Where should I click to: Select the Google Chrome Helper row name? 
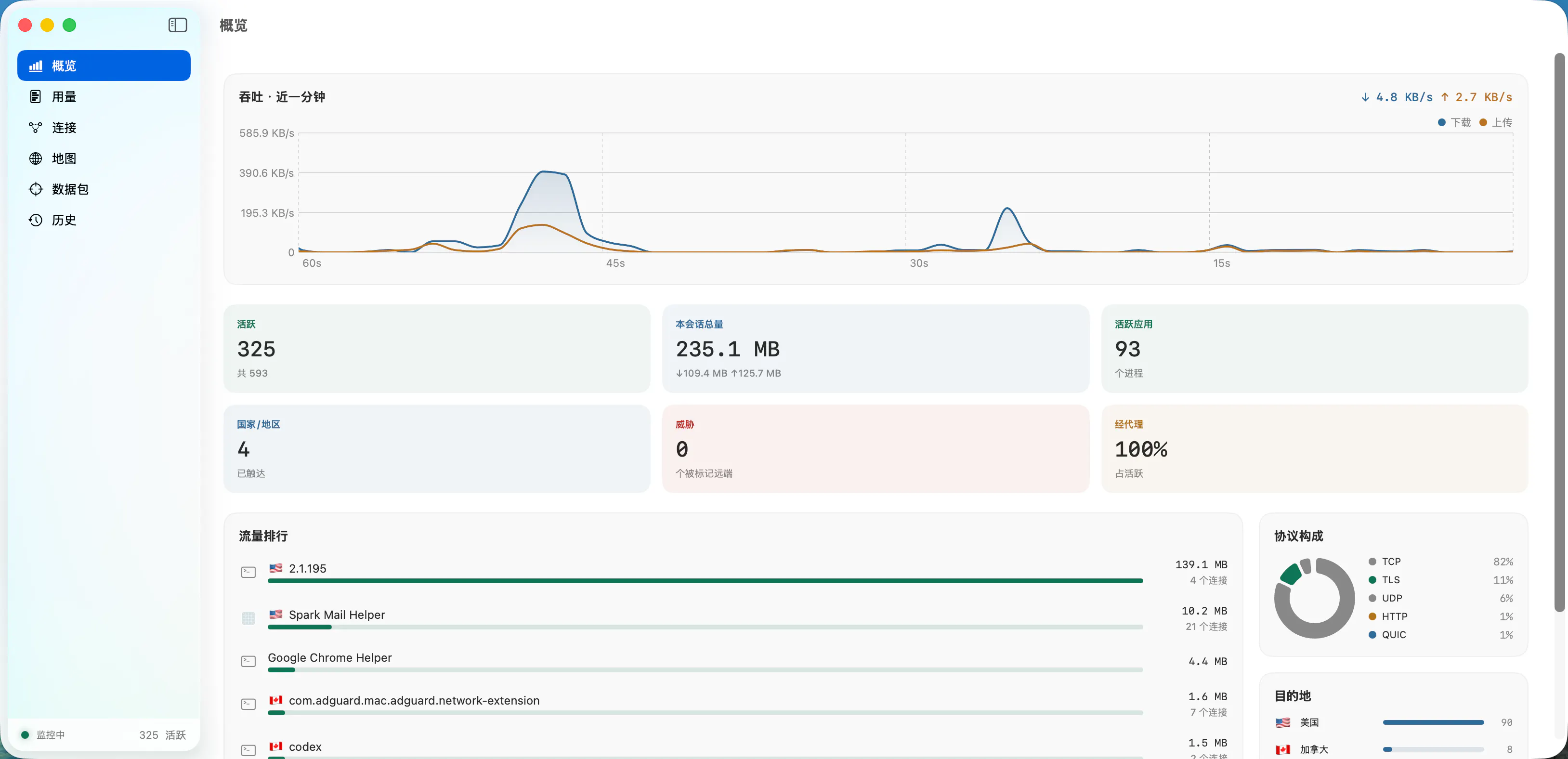[x=329, y=657]
